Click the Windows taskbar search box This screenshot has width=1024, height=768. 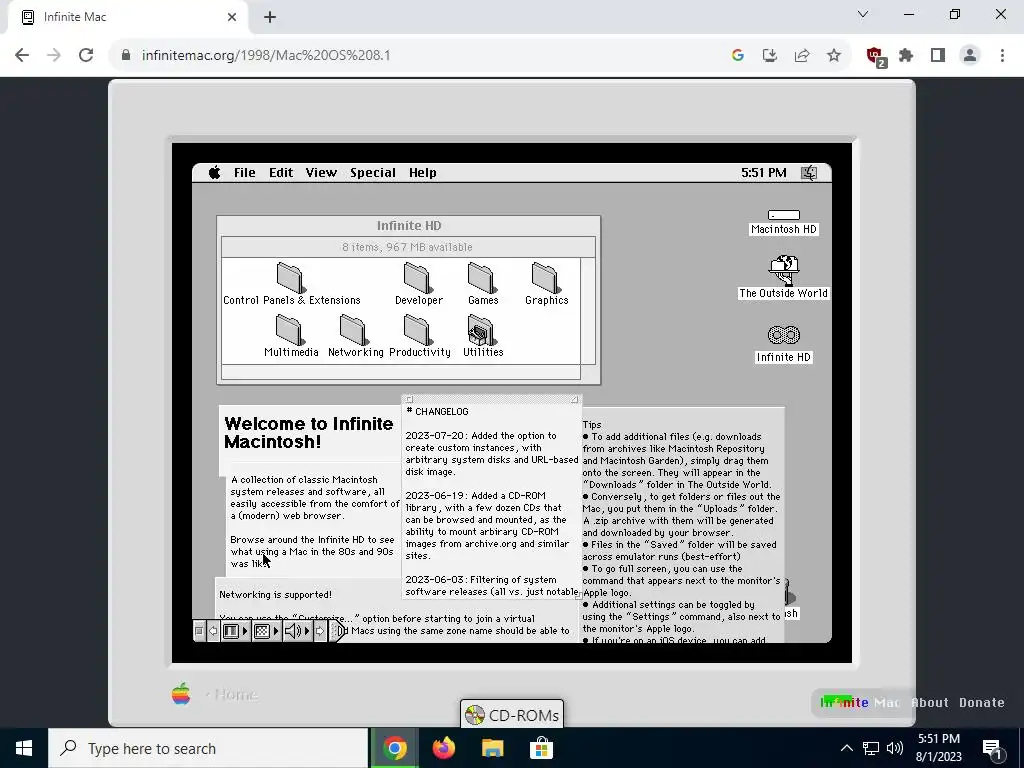click(208, 748)
